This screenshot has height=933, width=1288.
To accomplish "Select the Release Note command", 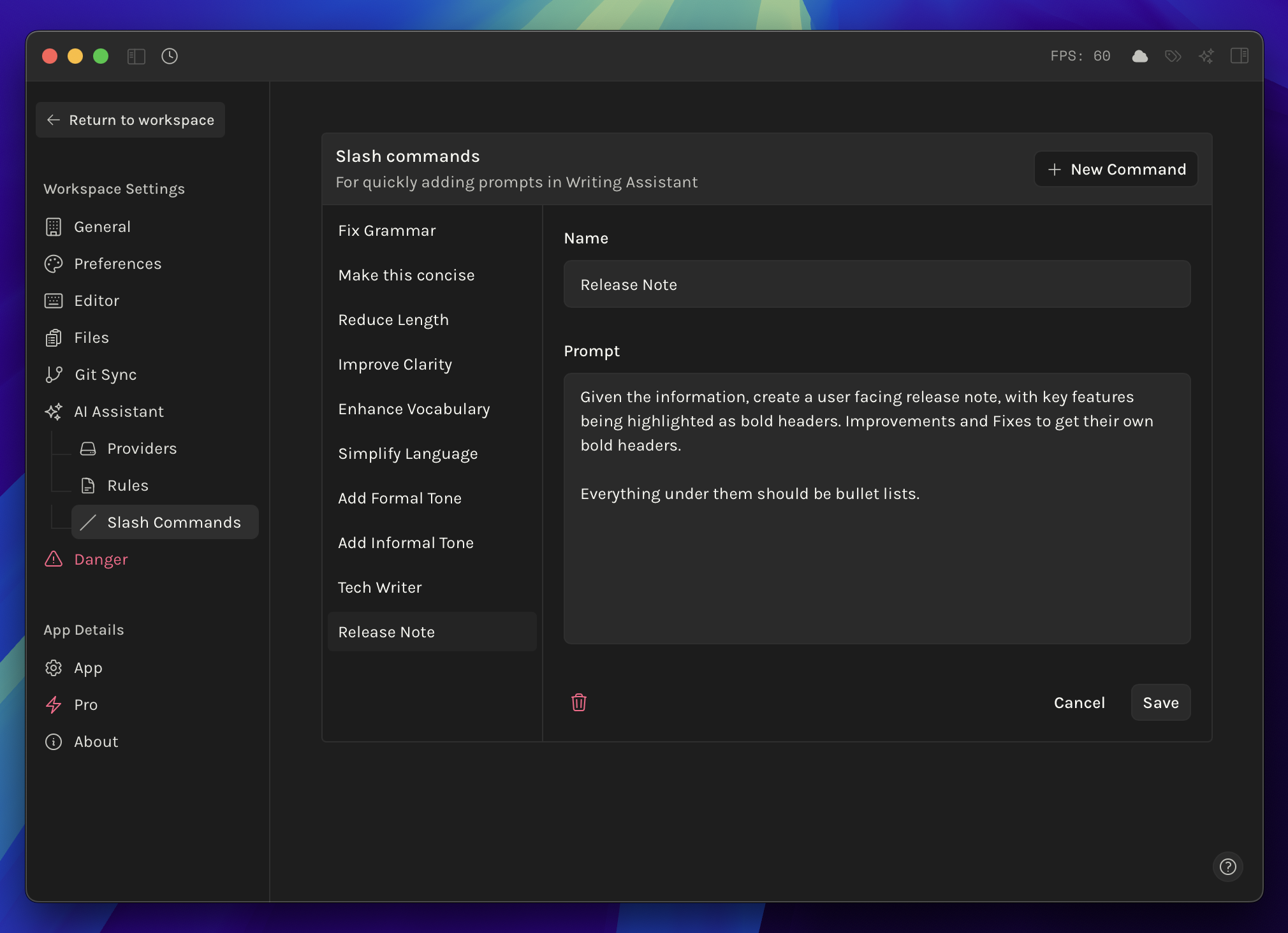I will tap(432, 632).
